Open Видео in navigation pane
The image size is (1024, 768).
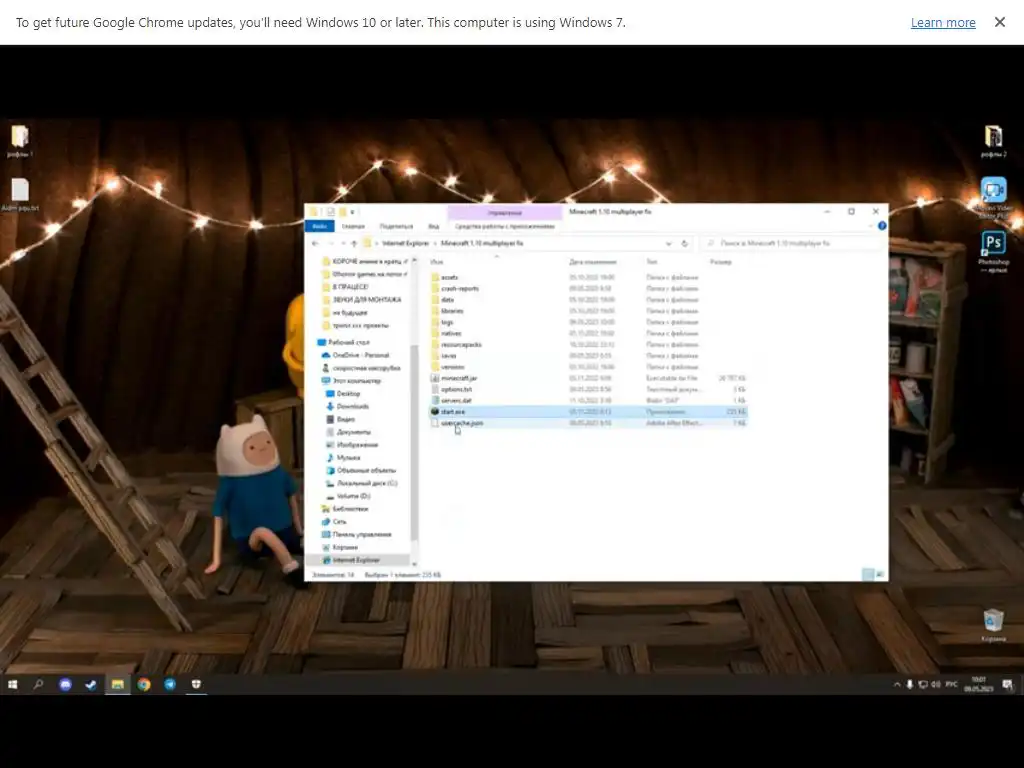(345, 419)
